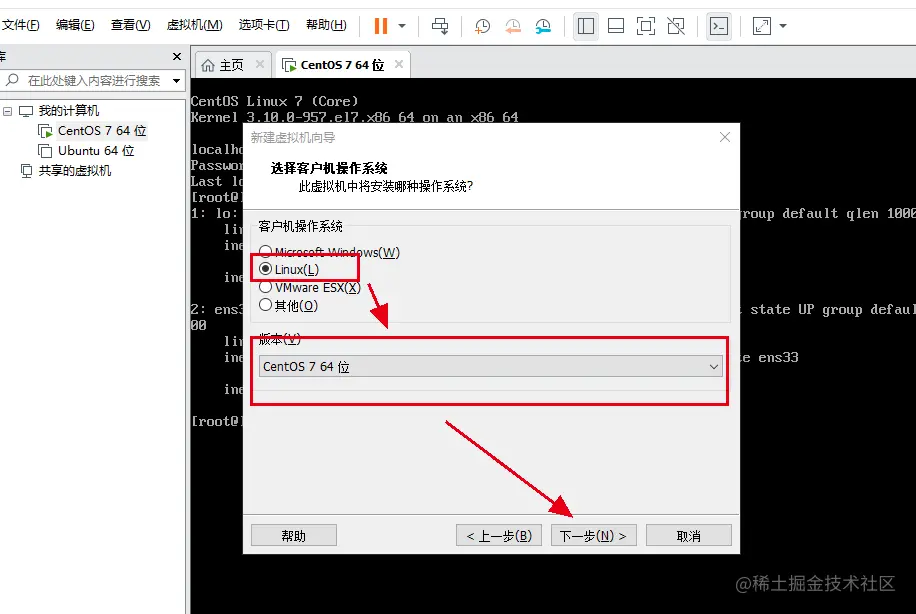Screen dimensions: 916x614
Task: Collapse the 我的计算机 tree node
Action: click(8, 111)
